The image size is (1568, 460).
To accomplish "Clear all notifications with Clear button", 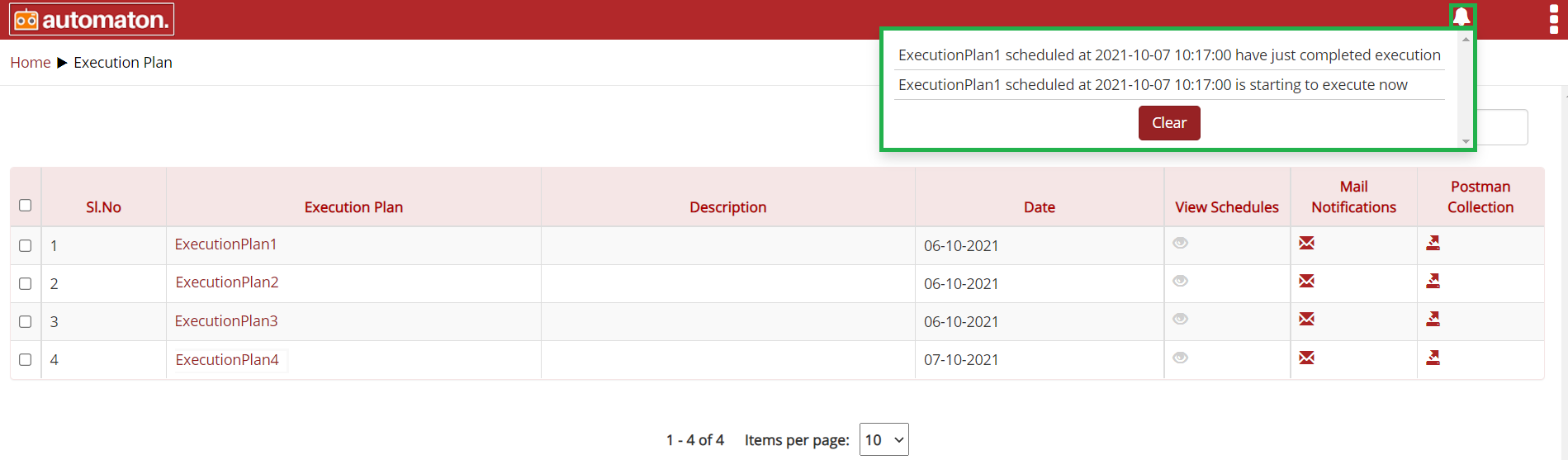I will (1169, 123).
